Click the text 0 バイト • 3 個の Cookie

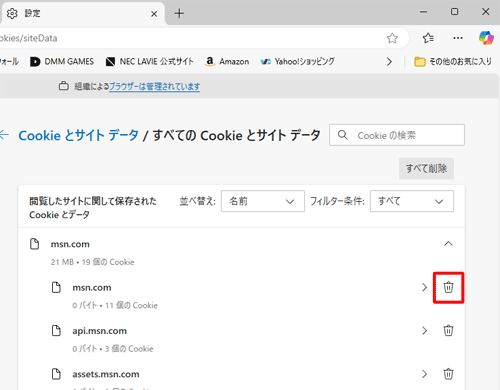[113, 349]
